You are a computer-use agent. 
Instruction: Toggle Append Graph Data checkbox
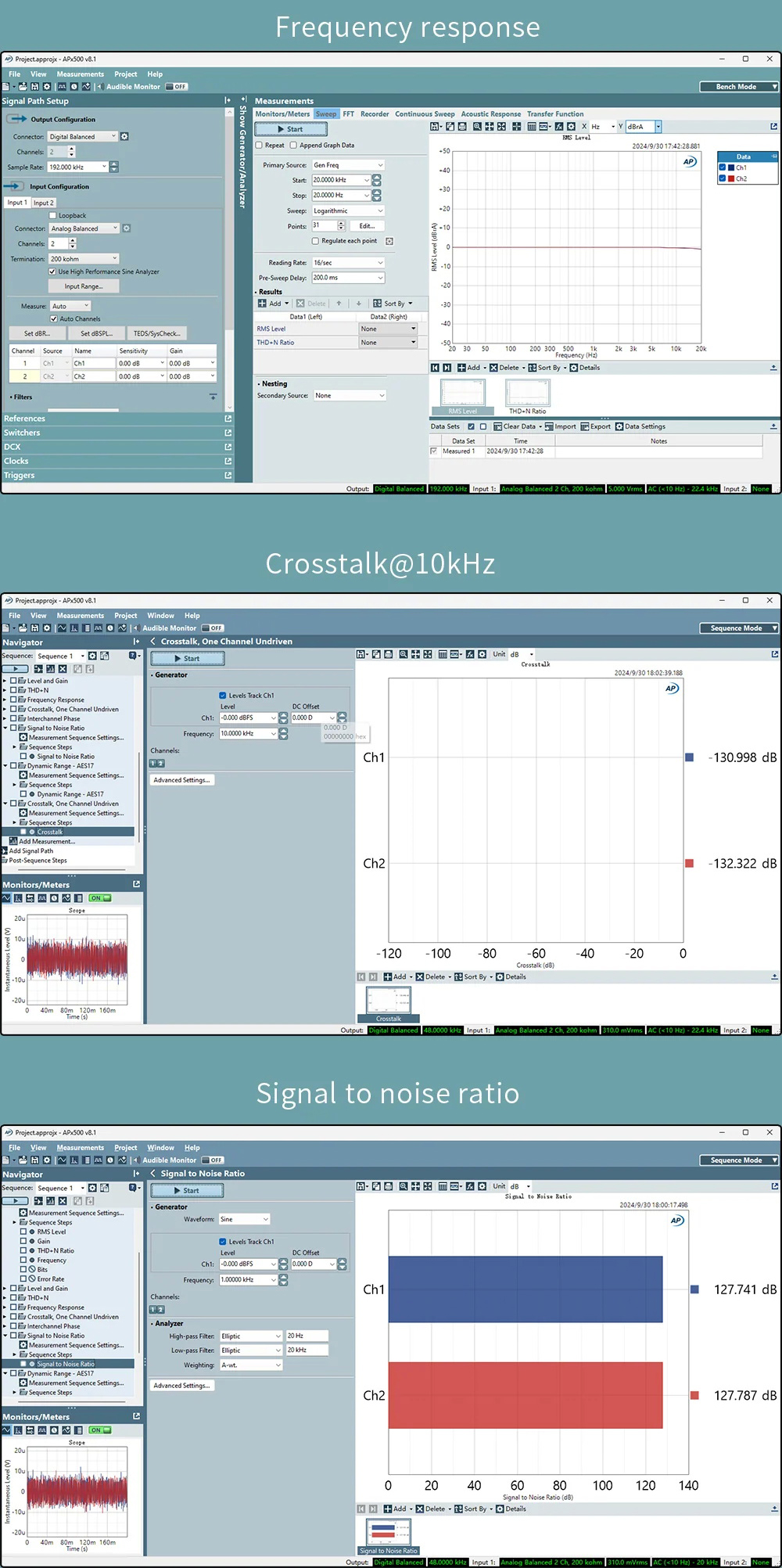(x=293, y=146)
